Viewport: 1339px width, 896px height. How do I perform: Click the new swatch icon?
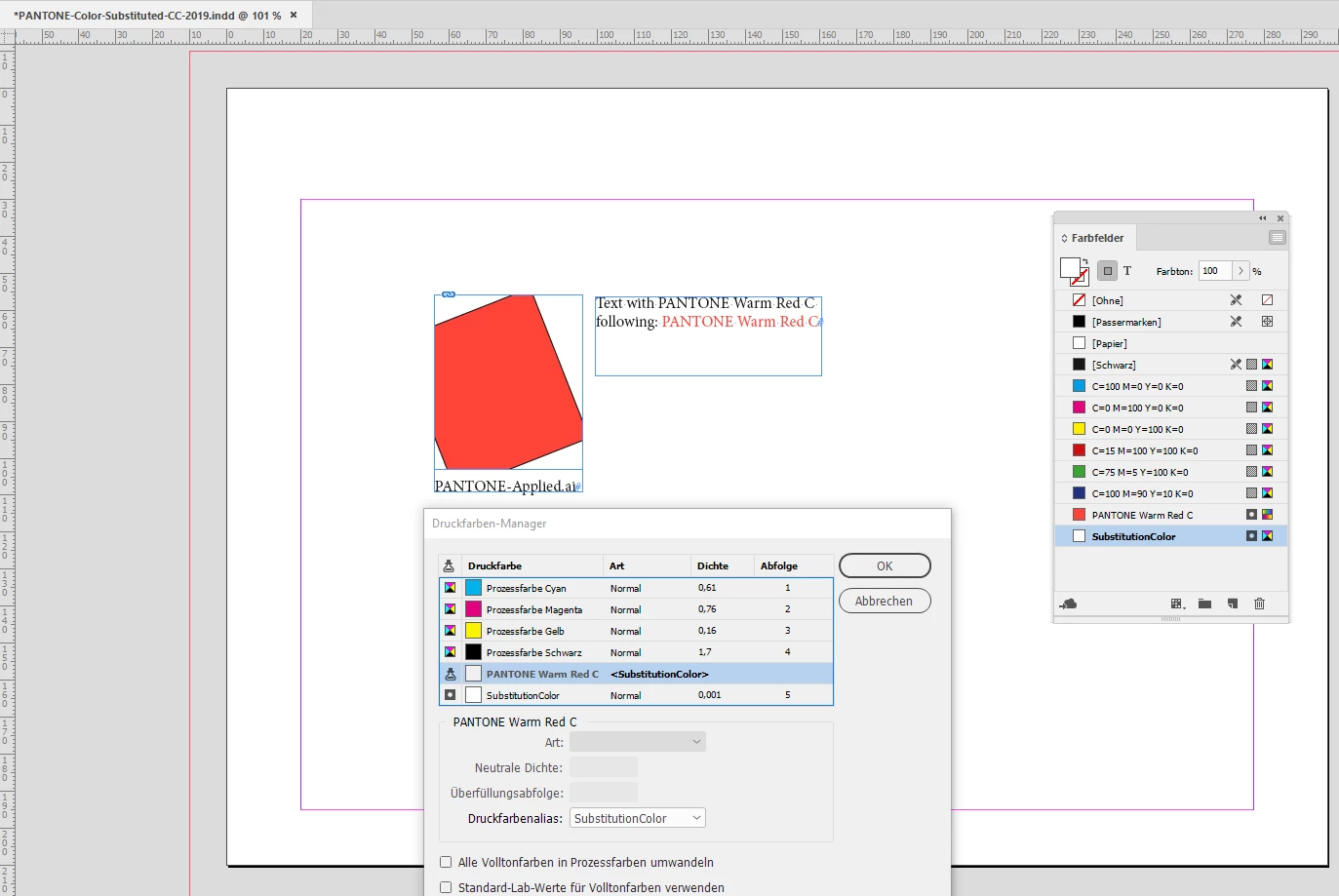[1233, 604]
